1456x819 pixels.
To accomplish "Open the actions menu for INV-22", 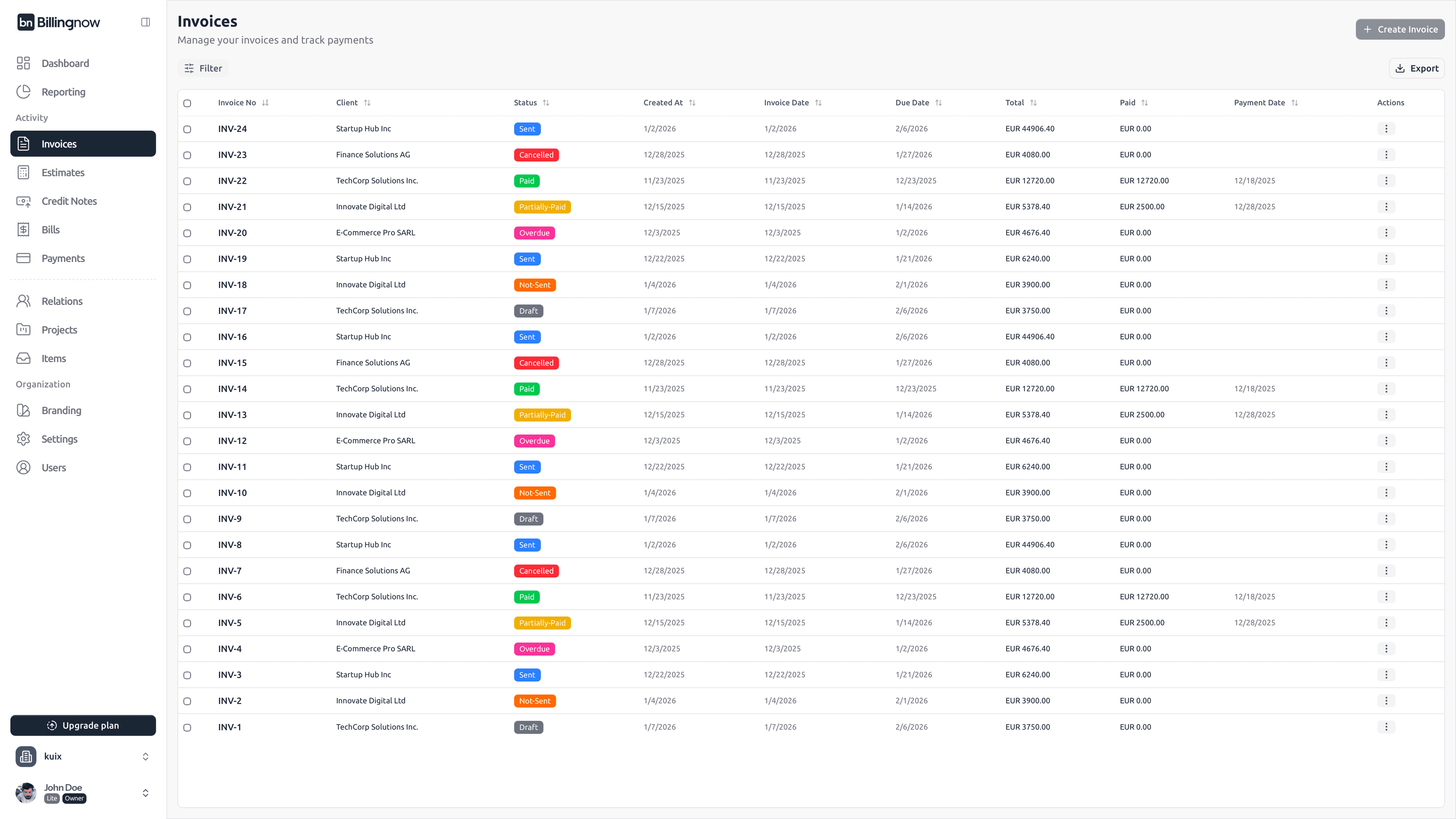I will 1386,180.
